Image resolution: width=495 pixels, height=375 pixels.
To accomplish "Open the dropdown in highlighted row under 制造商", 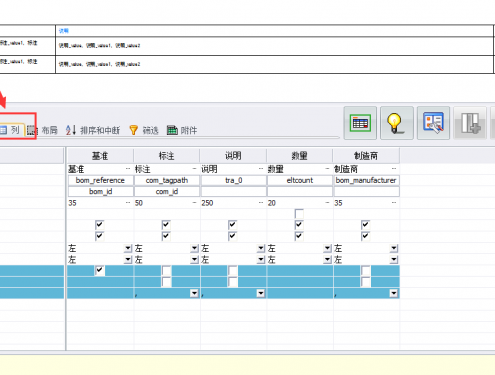I will [394, 293].
